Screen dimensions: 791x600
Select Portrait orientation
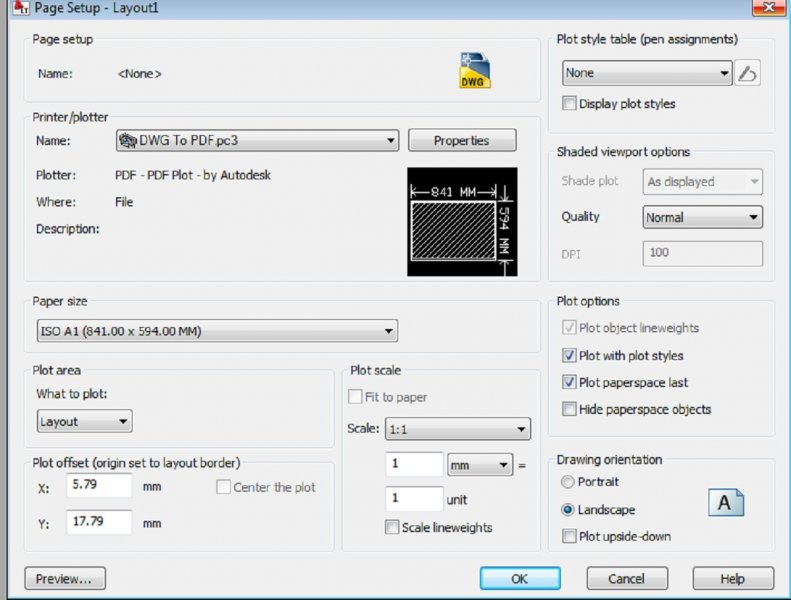pyautogui.click(x=568, y=482)
